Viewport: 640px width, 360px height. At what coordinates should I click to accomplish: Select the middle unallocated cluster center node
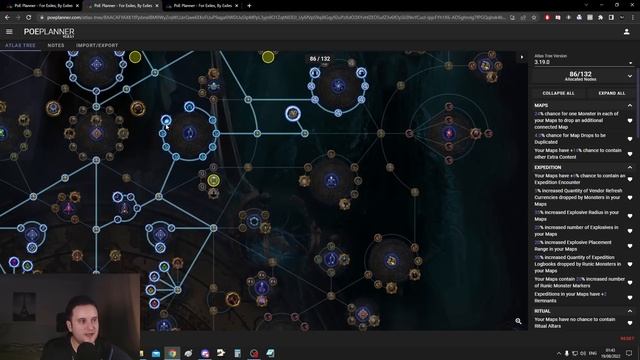[x=331, y=180]
